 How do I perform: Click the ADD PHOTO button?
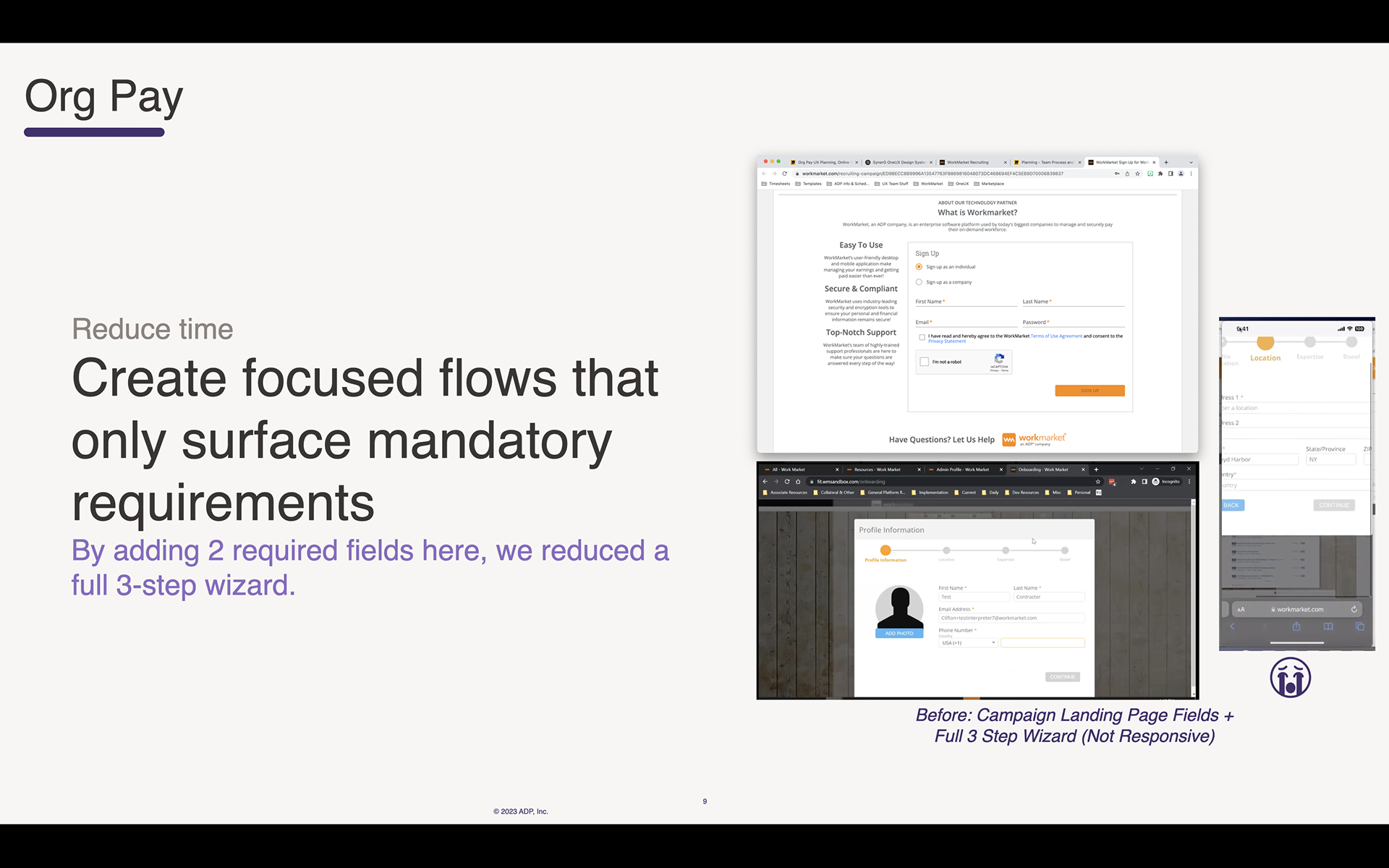point(899,634)
